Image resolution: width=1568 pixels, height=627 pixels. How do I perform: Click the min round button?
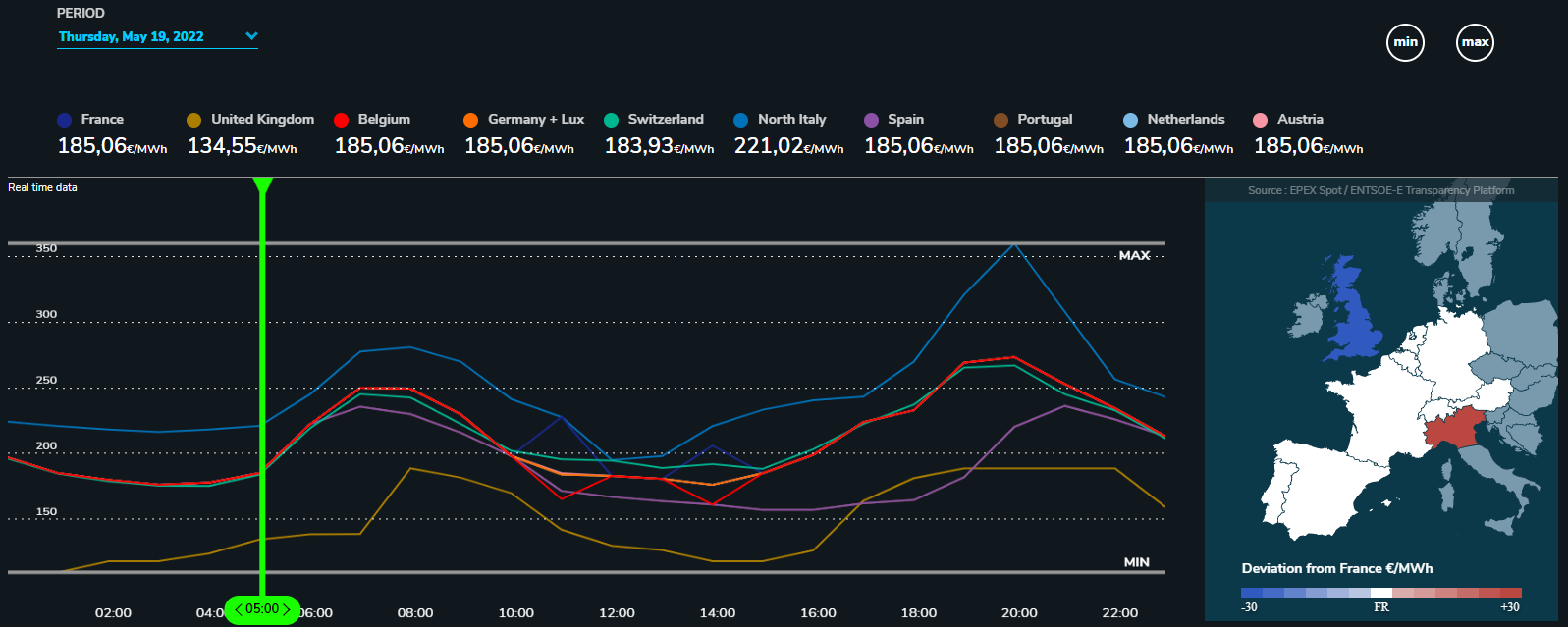coord(1405,42)
